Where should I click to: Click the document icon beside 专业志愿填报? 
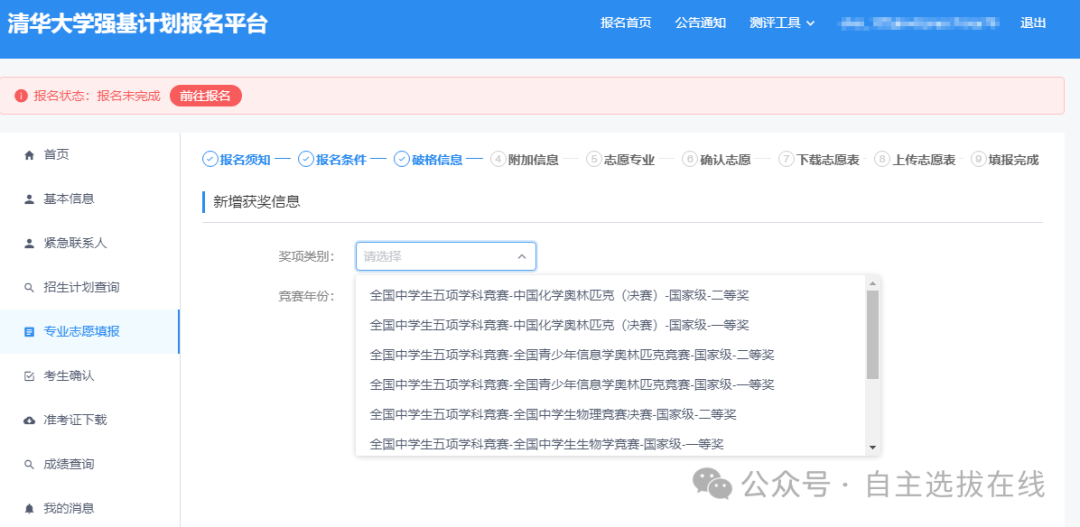click(29, 332)
